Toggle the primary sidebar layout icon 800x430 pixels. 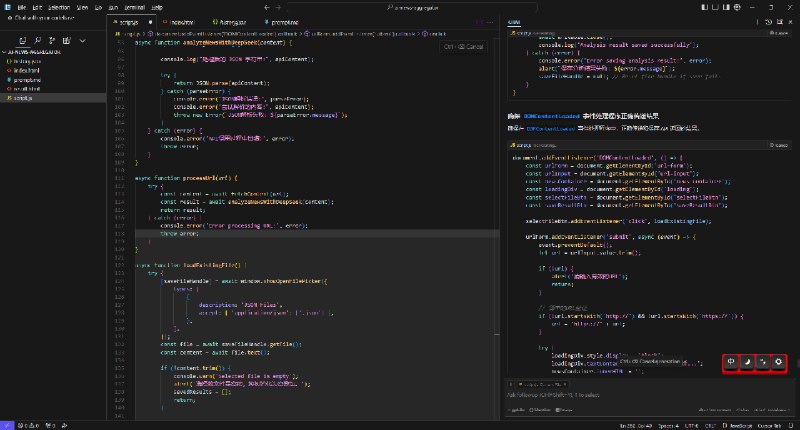pyautogui.click(x=705, y=7)
